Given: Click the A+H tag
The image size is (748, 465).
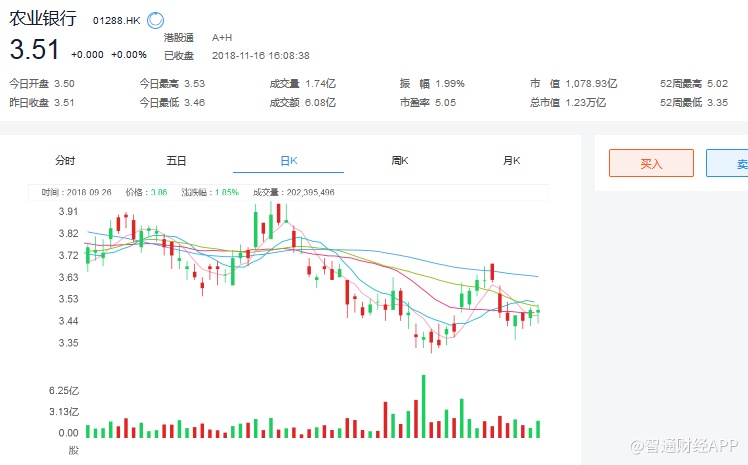Looking at the screenshot, I should pyautogui.click(x=222, y=38).
